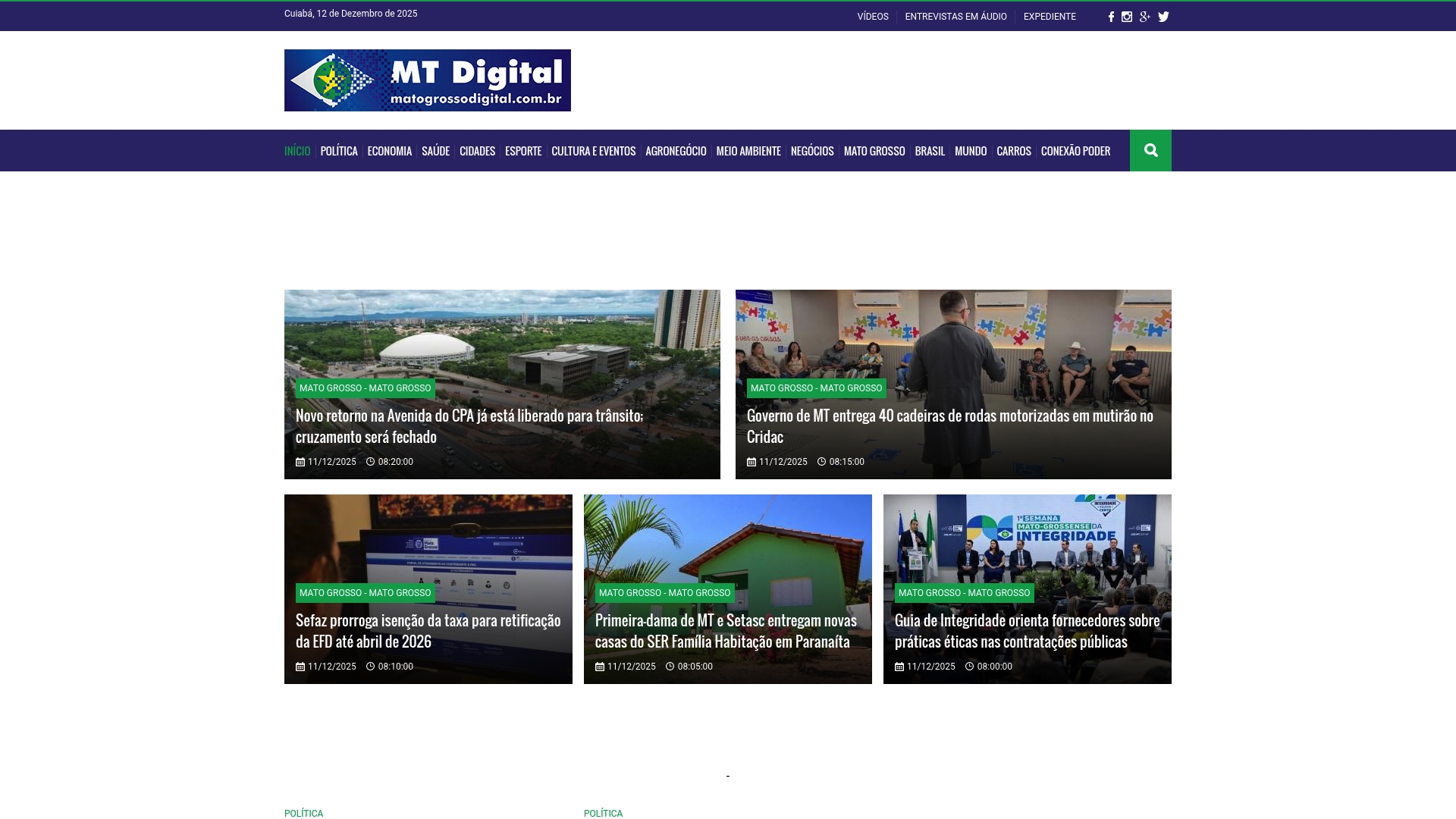
Task: Open the Twitter icon in top bar
Action: pos(1163,16)
